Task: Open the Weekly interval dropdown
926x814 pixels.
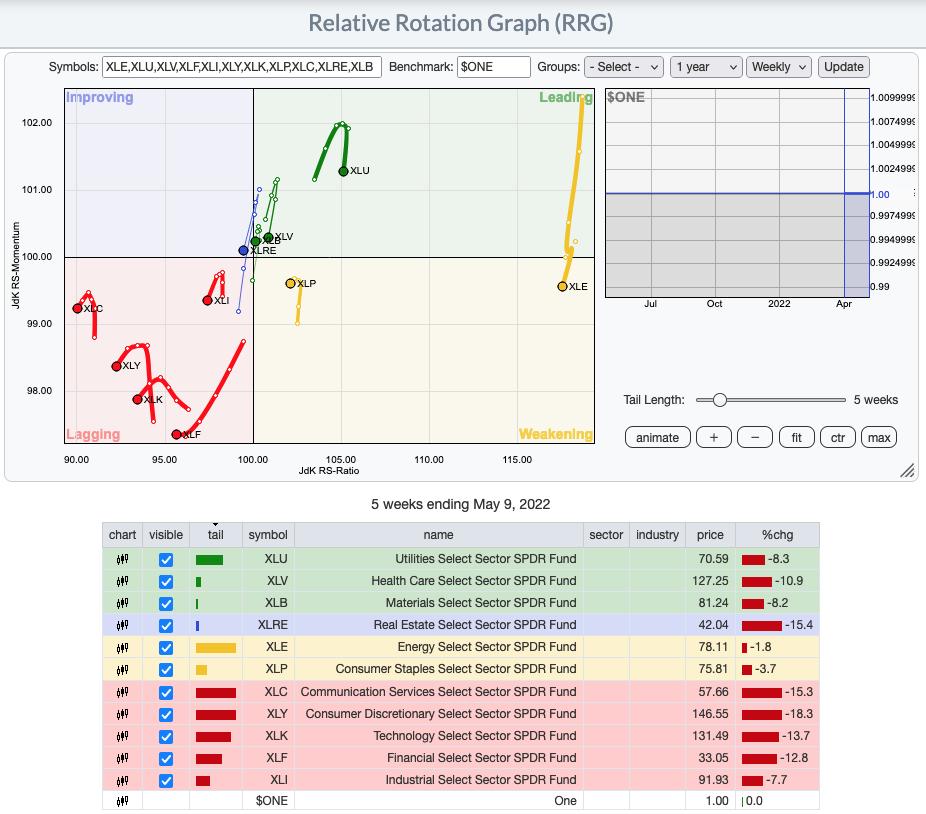Action: click(x=779, y=67)
